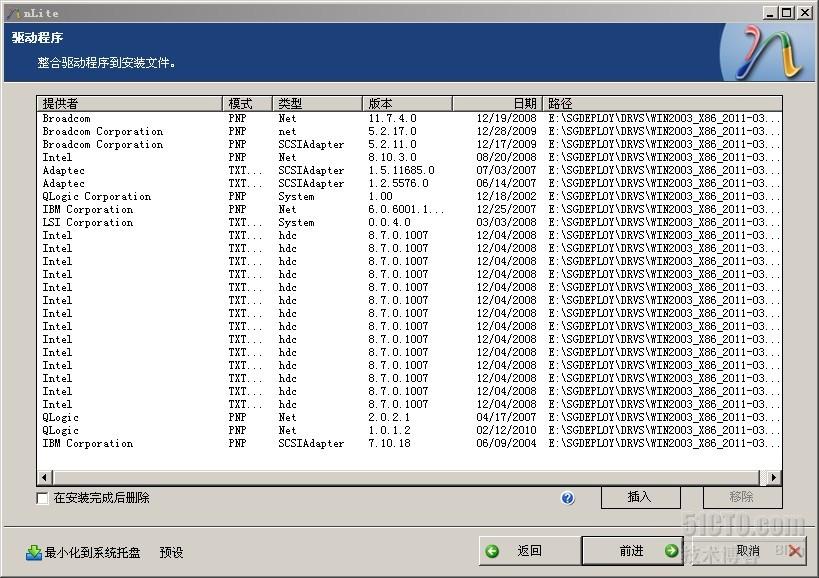This screenshot has height=578, width=819.
Task: Select Broadcom Corporation net 5.2.17.0 row
Action: click(x=410, y=132)
